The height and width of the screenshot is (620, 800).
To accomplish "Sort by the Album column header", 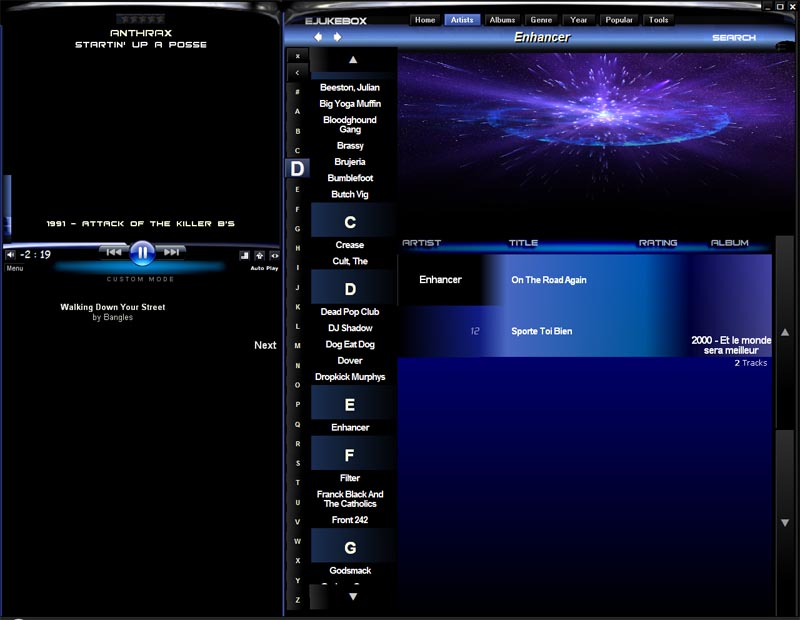I will coord(730,243).
